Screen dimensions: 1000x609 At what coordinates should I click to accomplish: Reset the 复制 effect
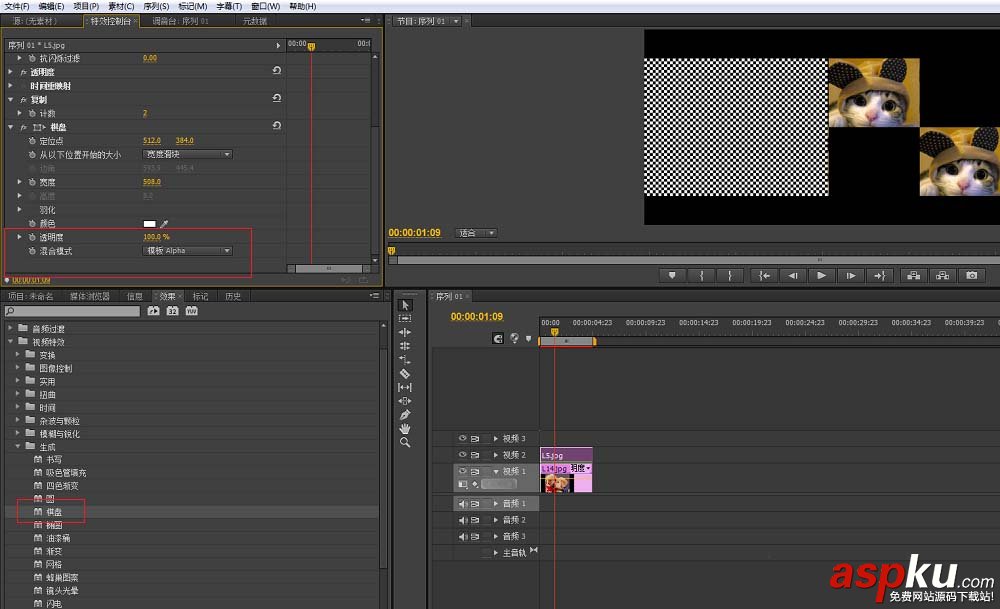point(277,98)
